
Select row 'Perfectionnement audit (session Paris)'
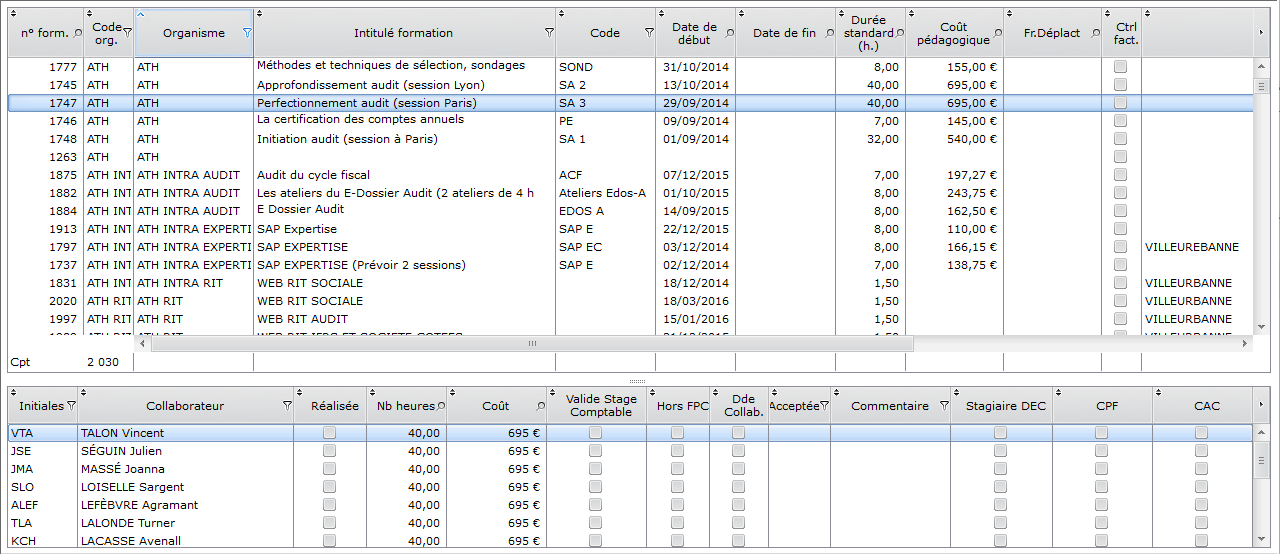(630, 103)
